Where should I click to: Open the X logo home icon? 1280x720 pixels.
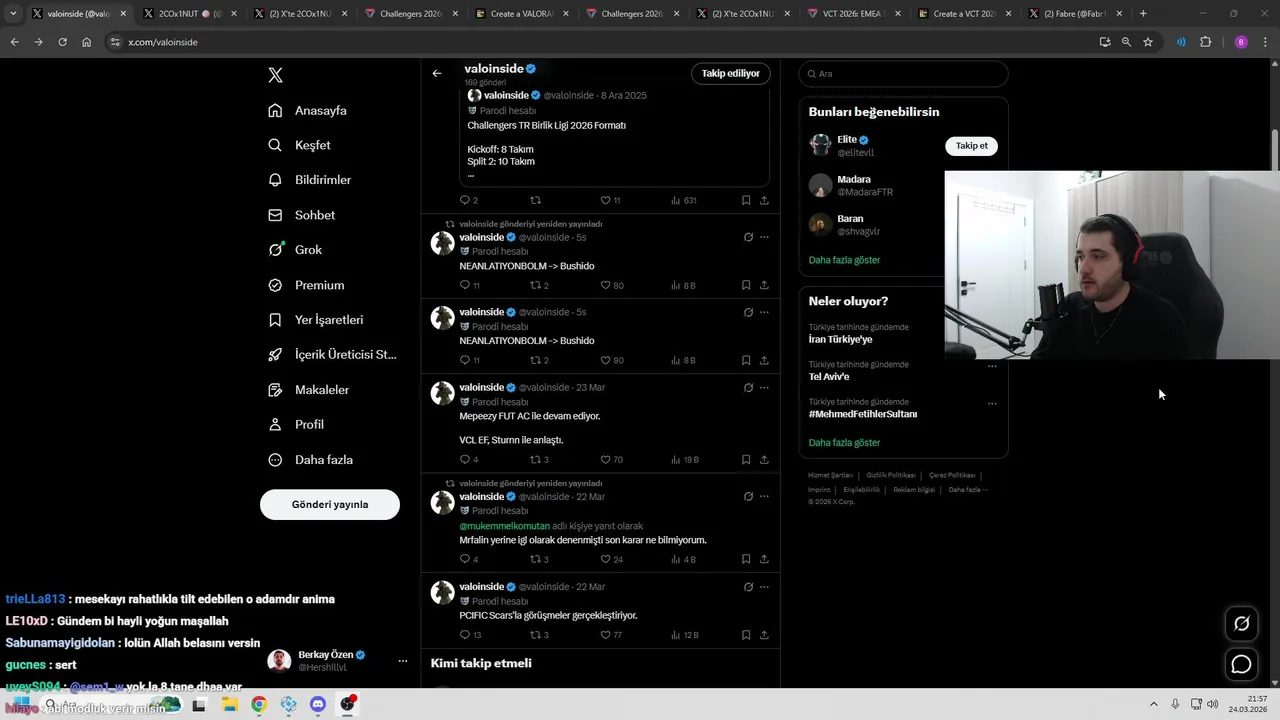tap(276, 75)
